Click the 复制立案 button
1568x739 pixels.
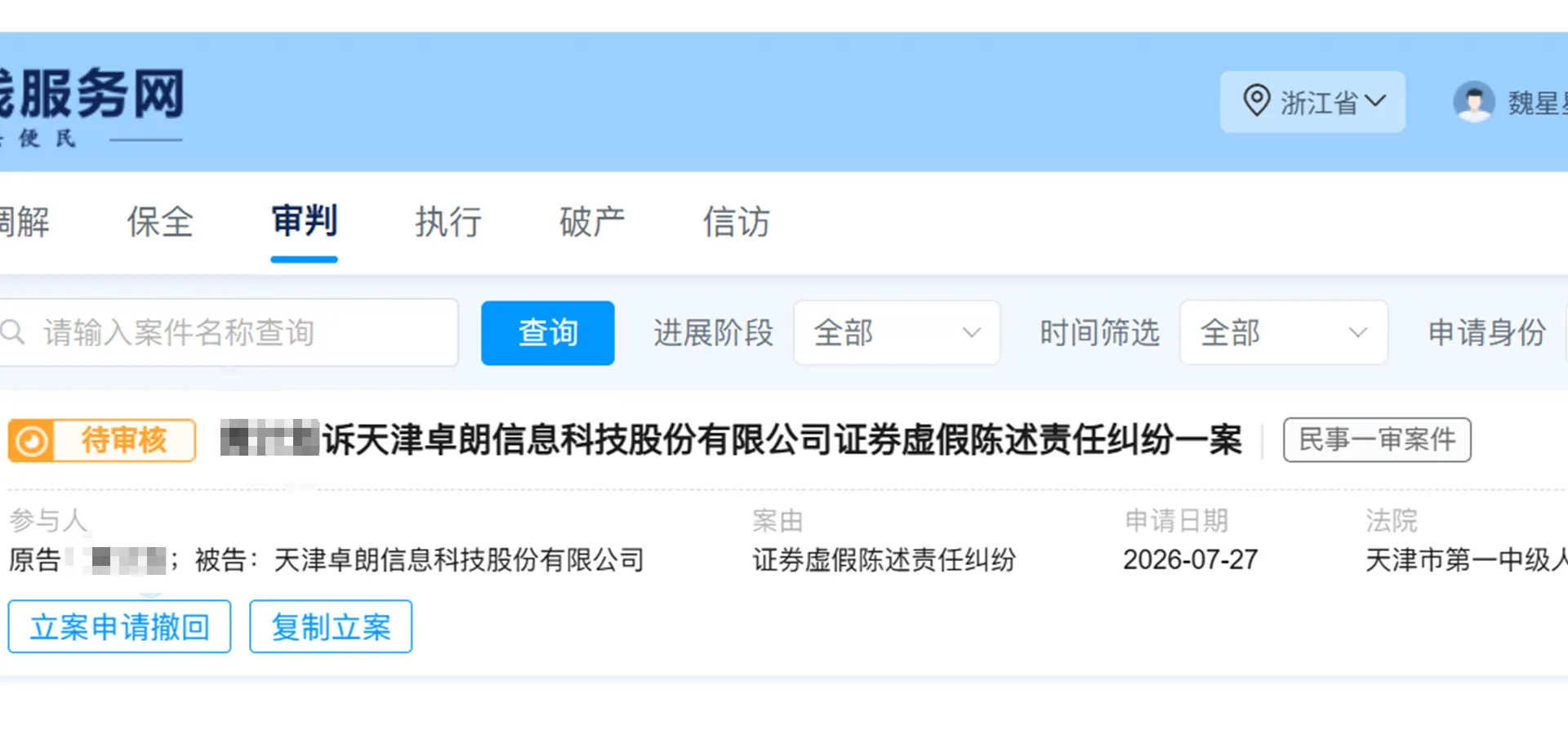tap(331, 626)
